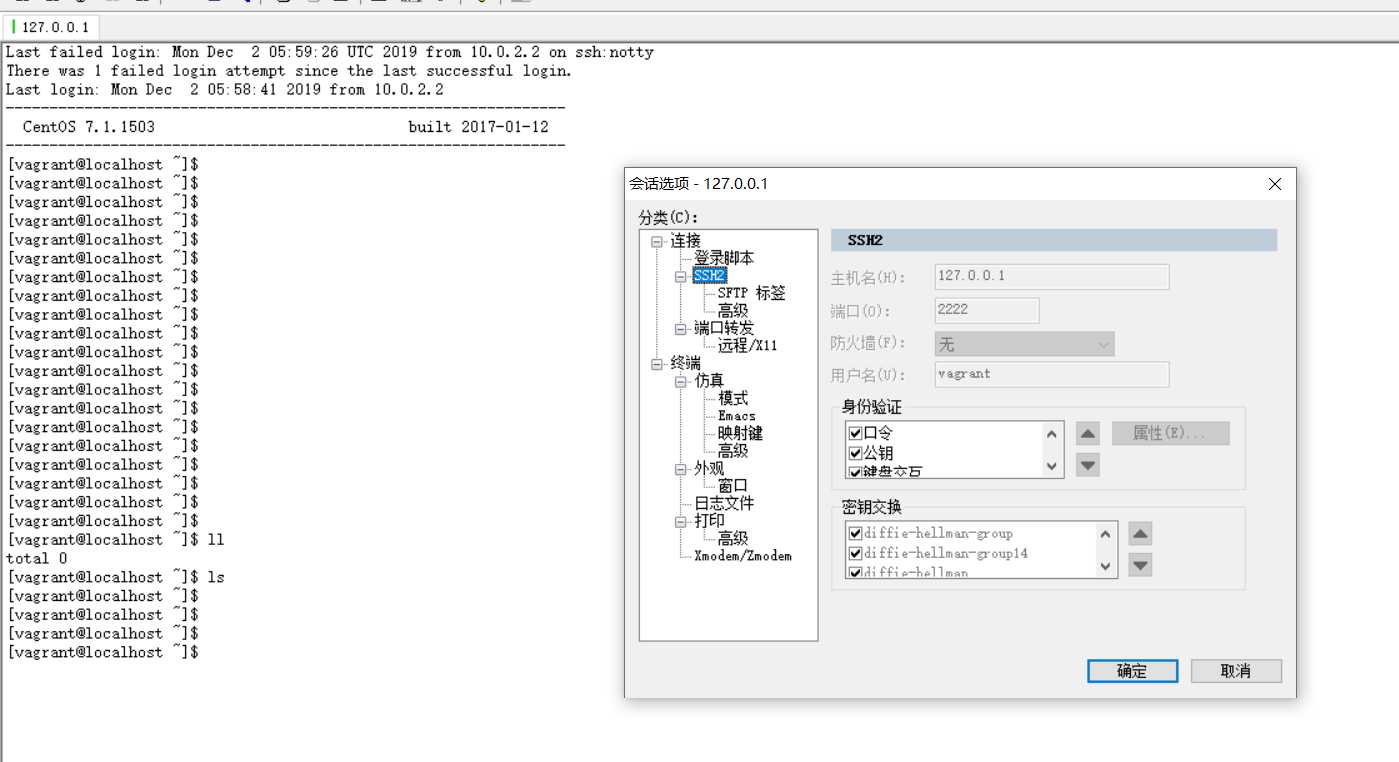
Task: Toggle the diffie-hellman-group14 checkbox
Action: click(855, 553)
